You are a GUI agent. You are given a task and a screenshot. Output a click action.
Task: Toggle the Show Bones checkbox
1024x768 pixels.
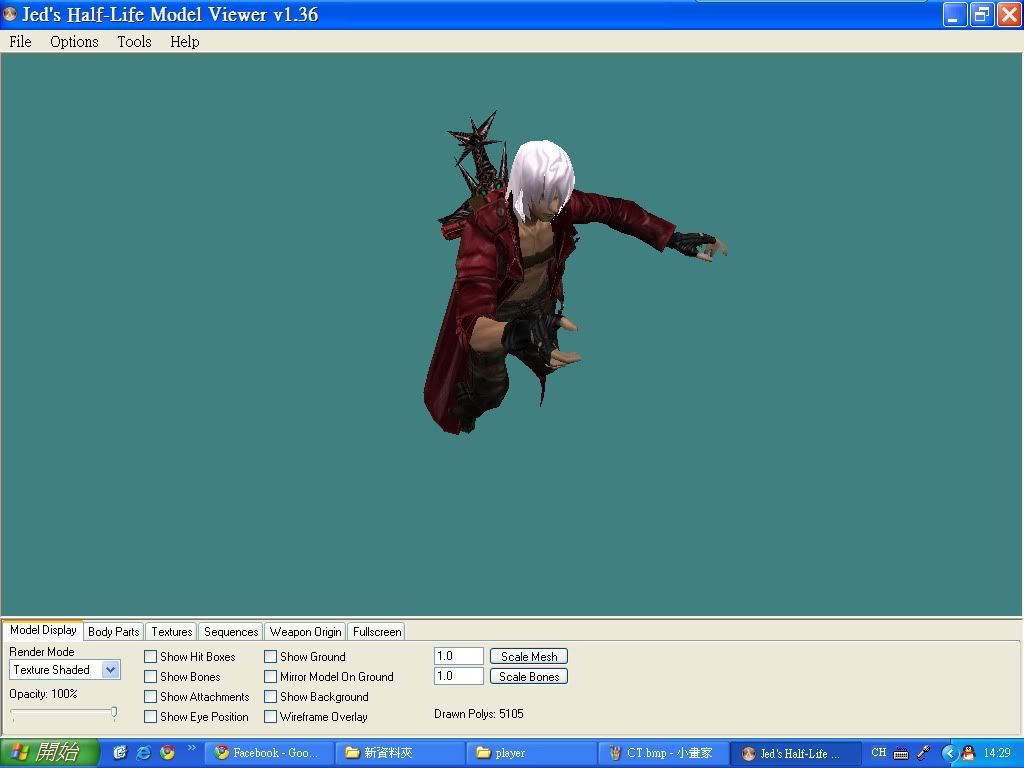(151, 677)
